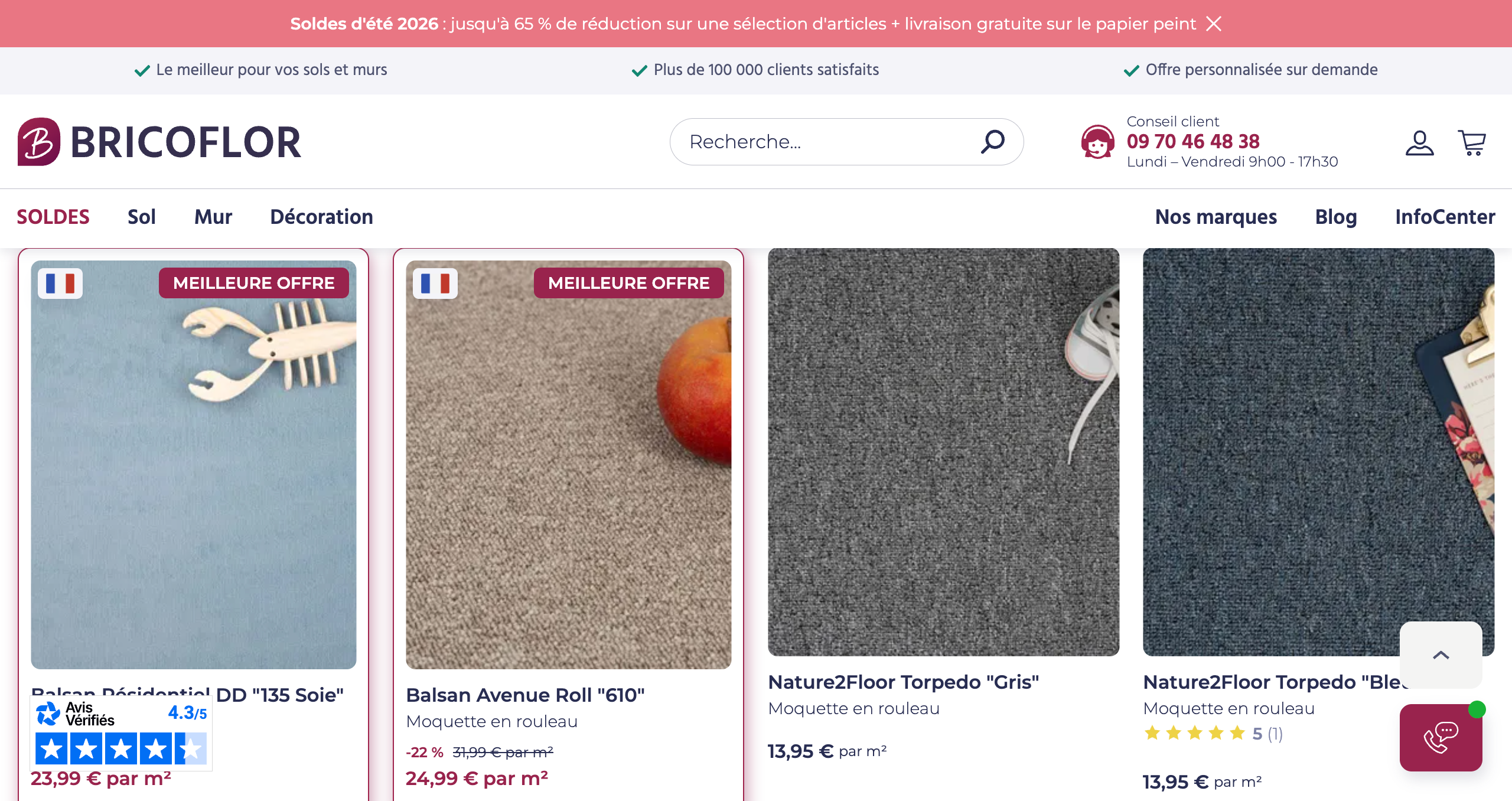The image size is (1512, 801).
Task: Click the "Soldes d'été 2026" banner text
Action: point(364,24)
